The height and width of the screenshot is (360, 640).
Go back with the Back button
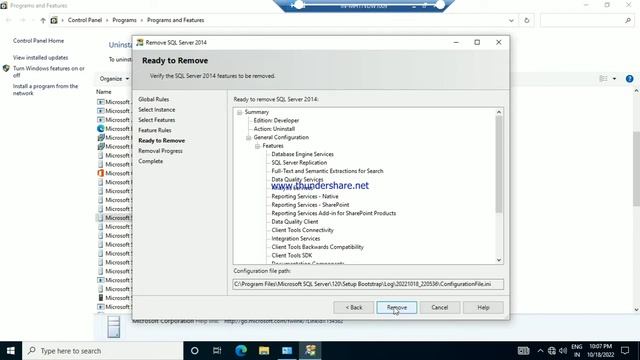353,307
